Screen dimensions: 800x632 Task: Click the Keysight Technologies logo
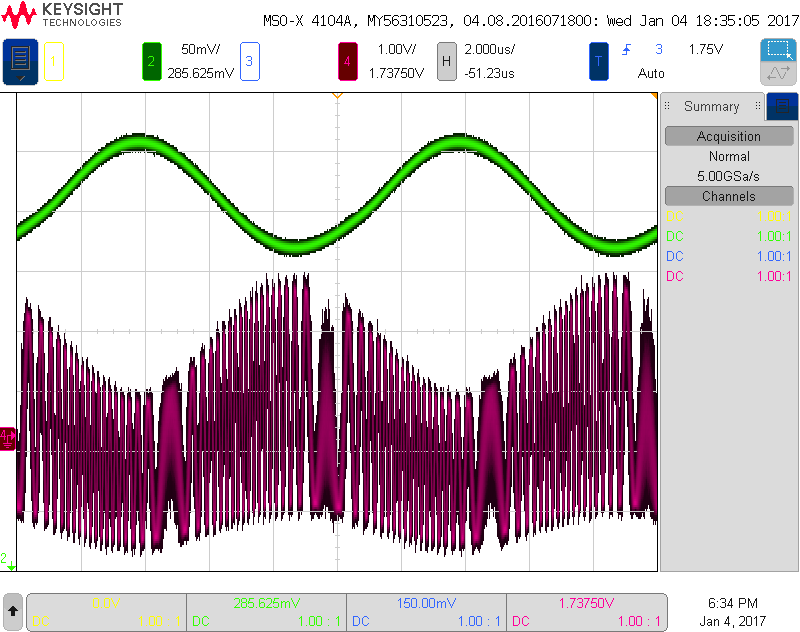point(62,15)
